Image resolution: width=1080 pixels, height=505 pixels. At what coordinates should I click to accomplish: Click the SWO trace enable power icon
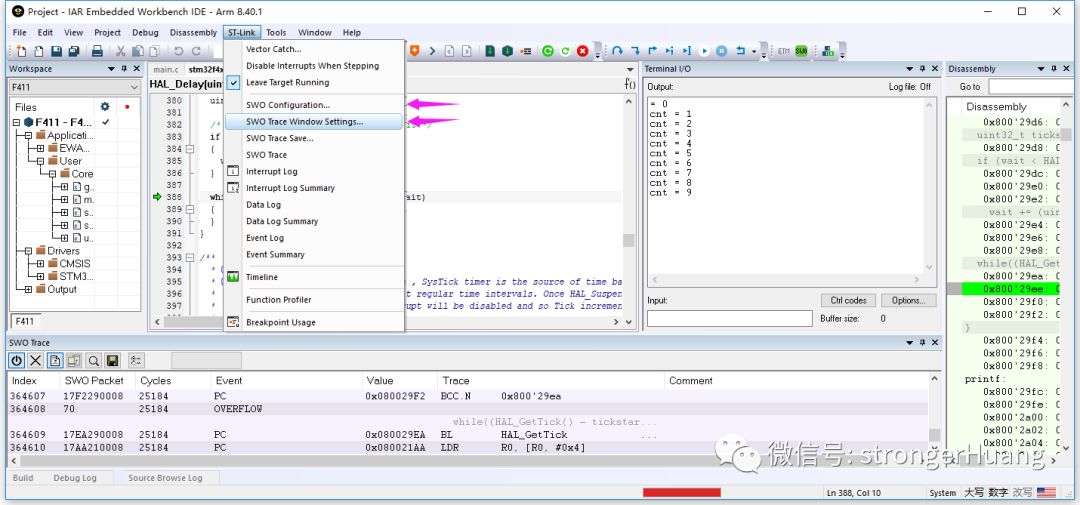pyautogui.click(x=17, y=360)
